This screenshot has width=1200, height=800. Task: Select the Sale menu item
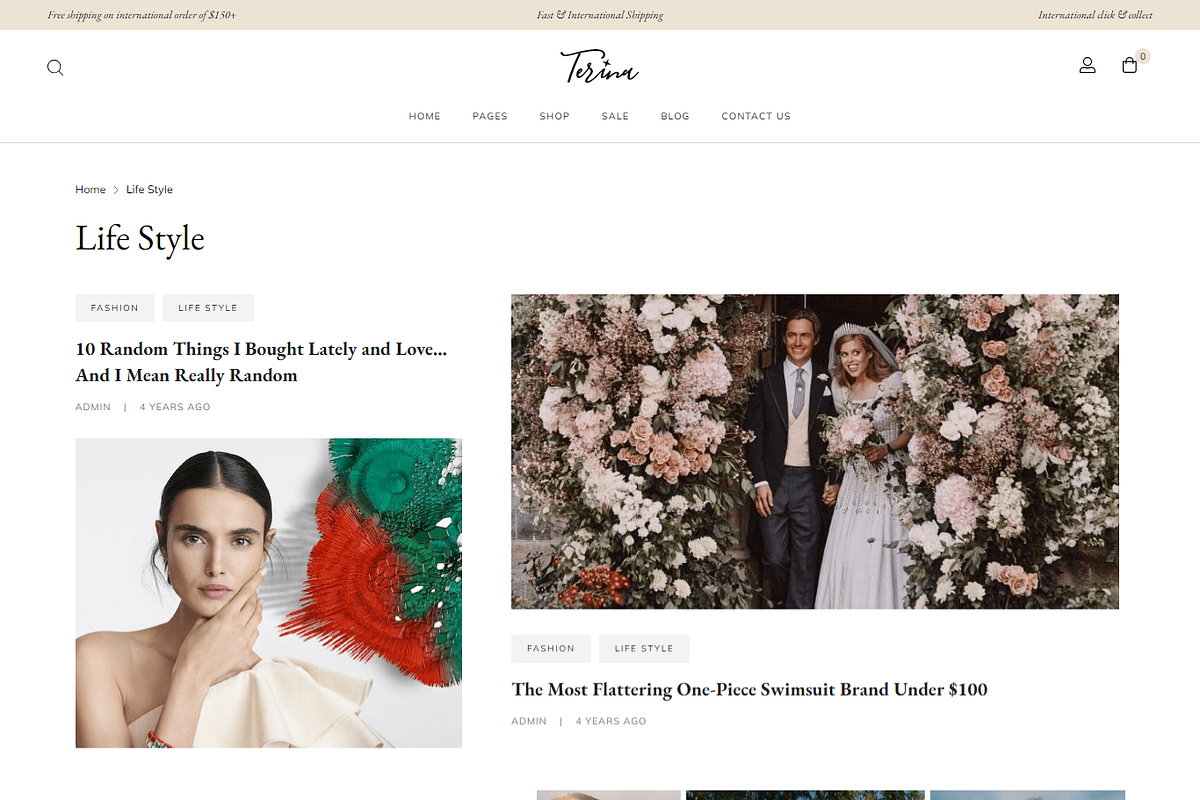pyautogui.click(x=615, y=116)
